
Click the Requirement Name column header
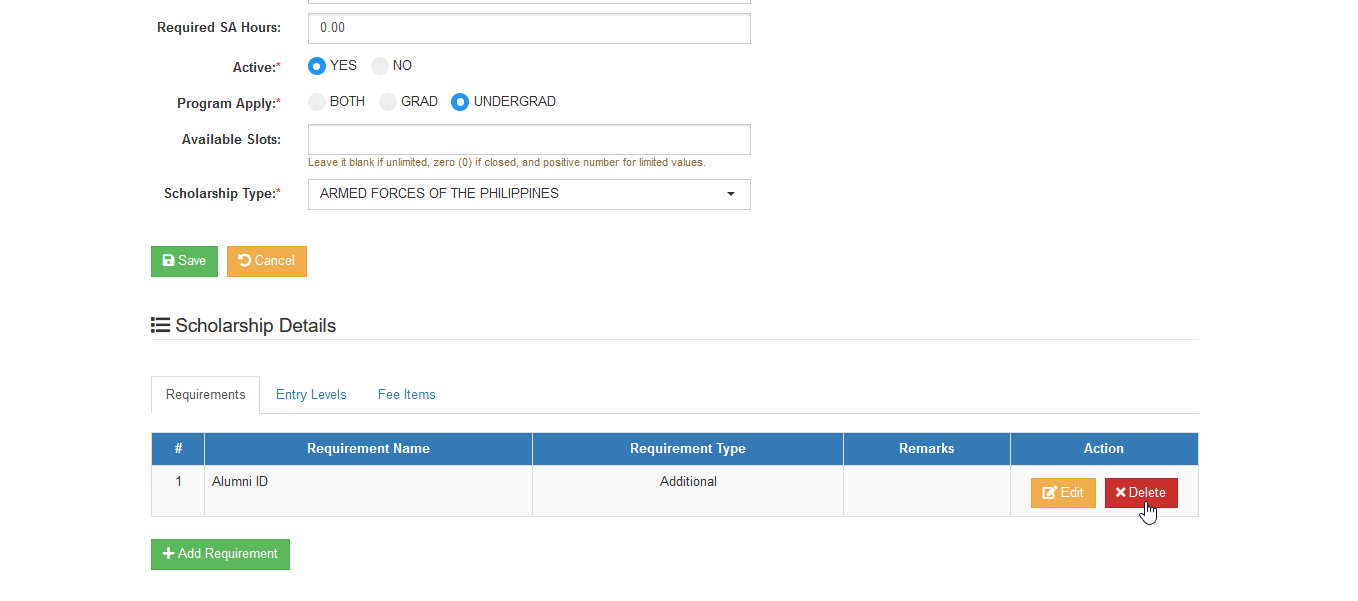[368, 449]
